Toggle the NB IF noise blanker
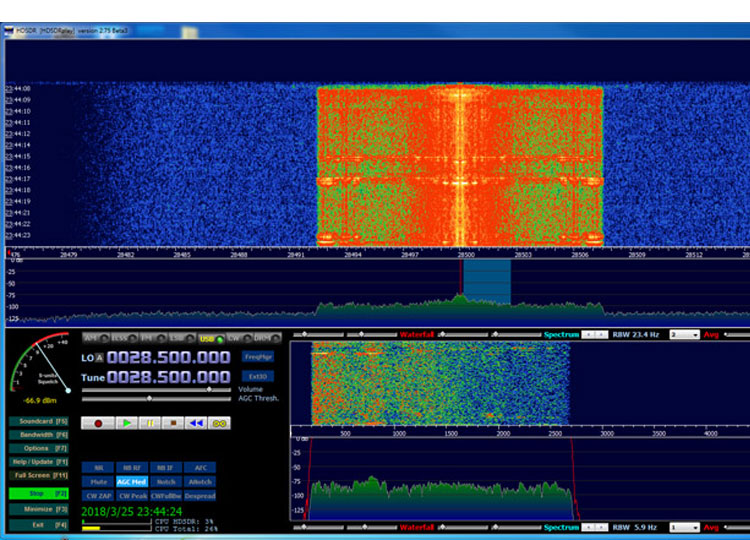 point(165,468)
